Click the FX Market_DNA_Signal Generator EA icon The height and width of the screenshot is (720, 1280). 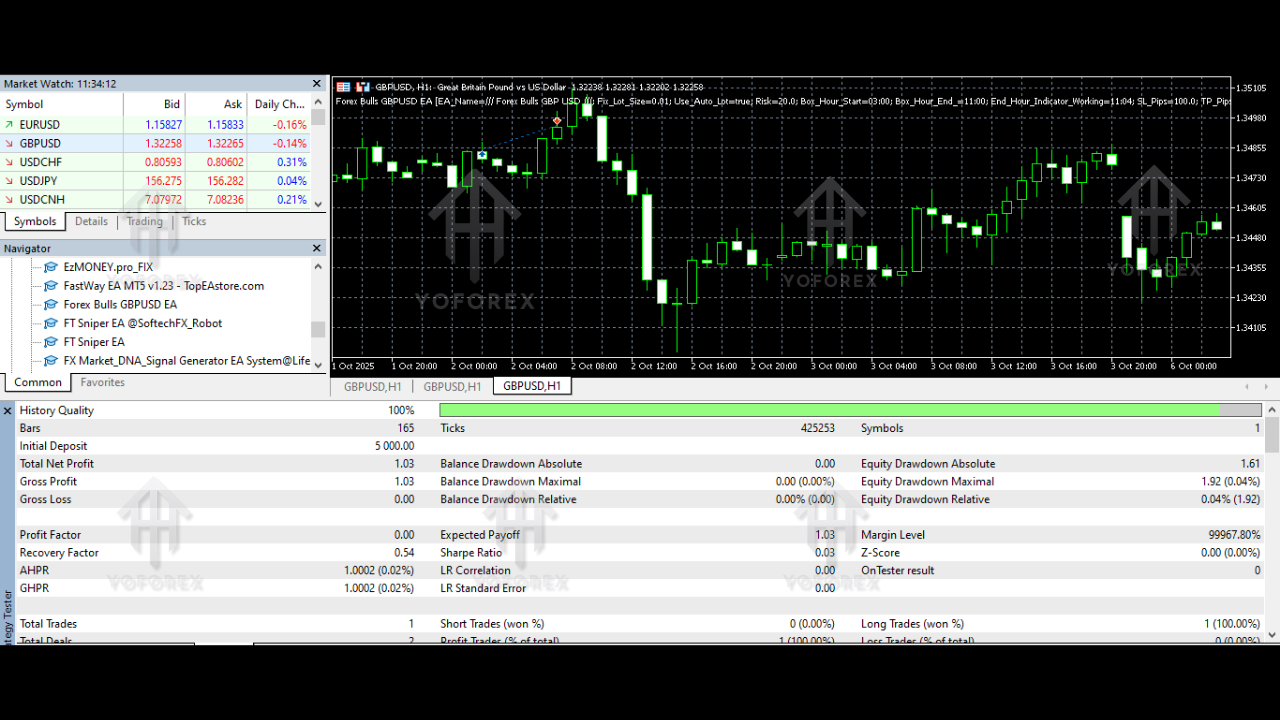50,360
